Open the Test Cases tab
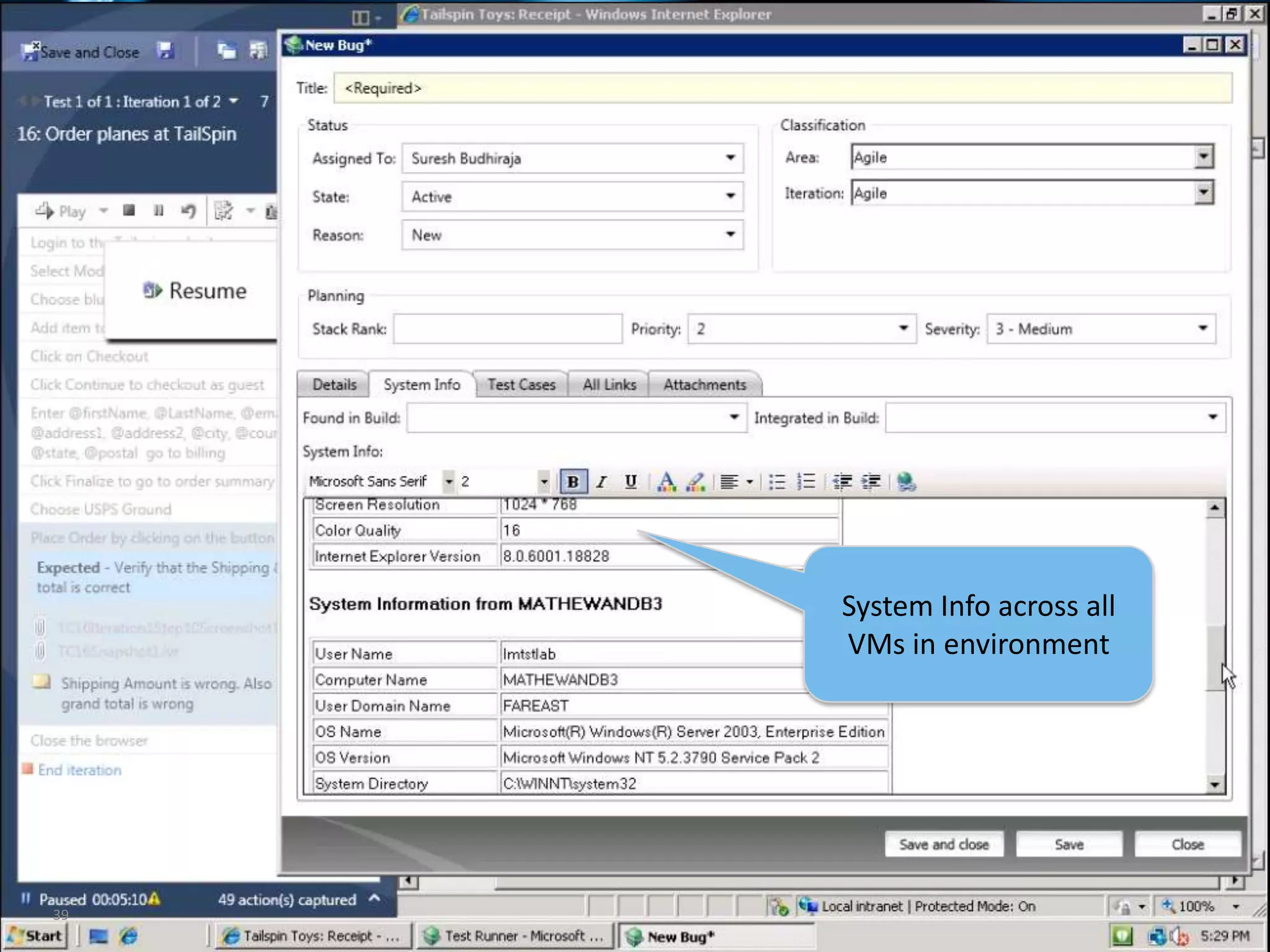This screenshot has width=1270, height=952. pyautogui.click(x=522, y=385)
